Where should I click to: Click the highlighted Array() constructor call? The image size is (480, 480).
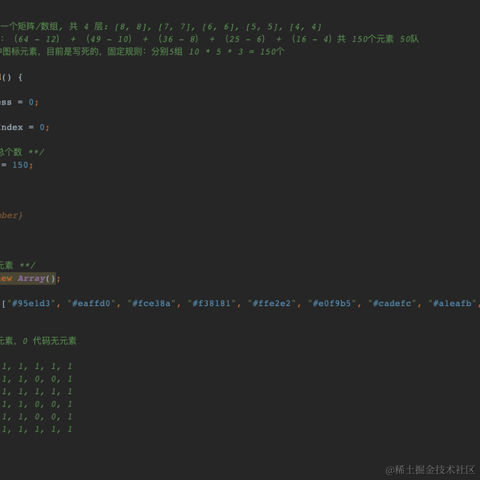coord(37,278)
